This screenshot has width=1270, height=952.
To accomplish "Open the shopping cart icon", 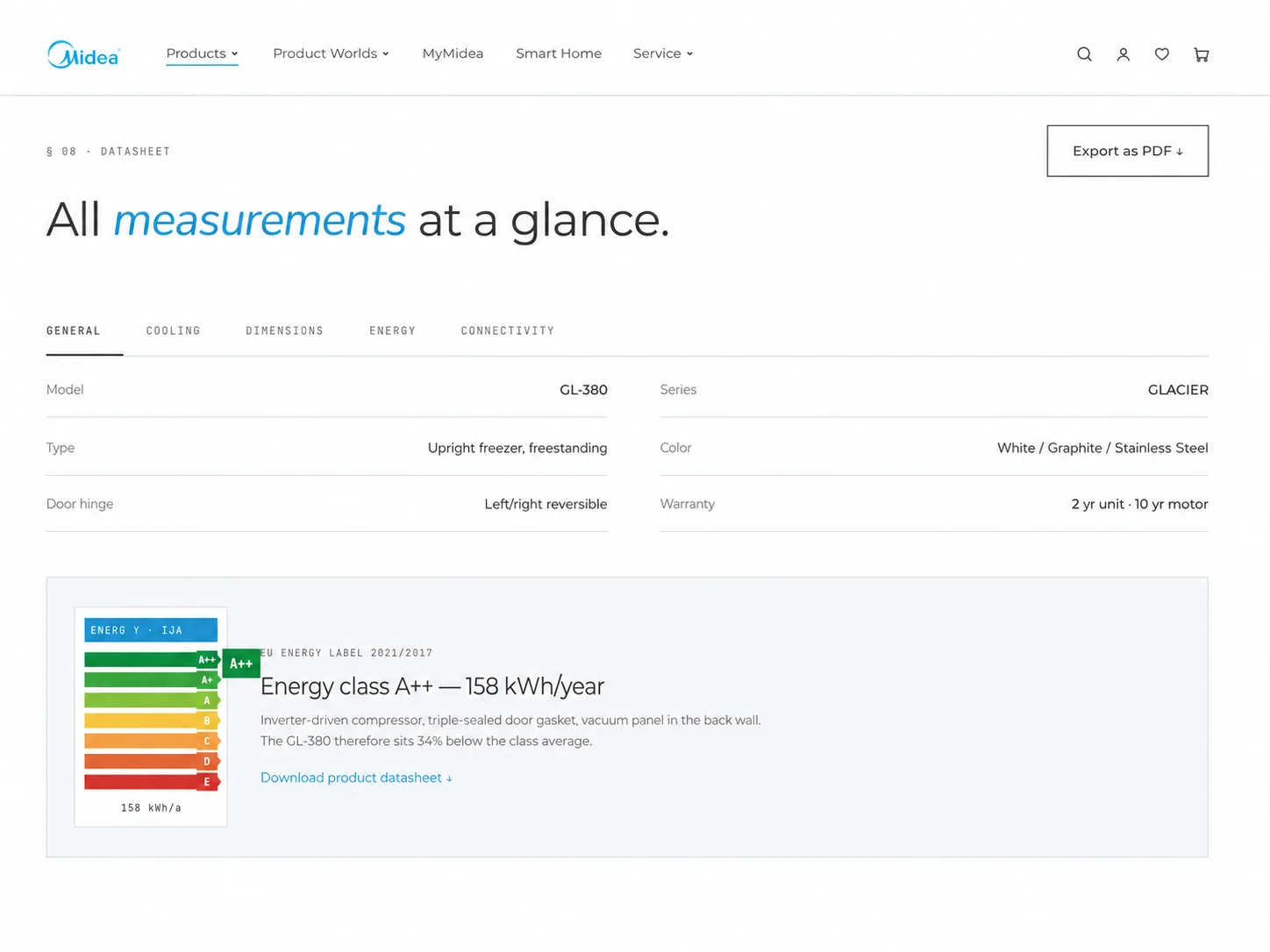I will point(1201,54).
